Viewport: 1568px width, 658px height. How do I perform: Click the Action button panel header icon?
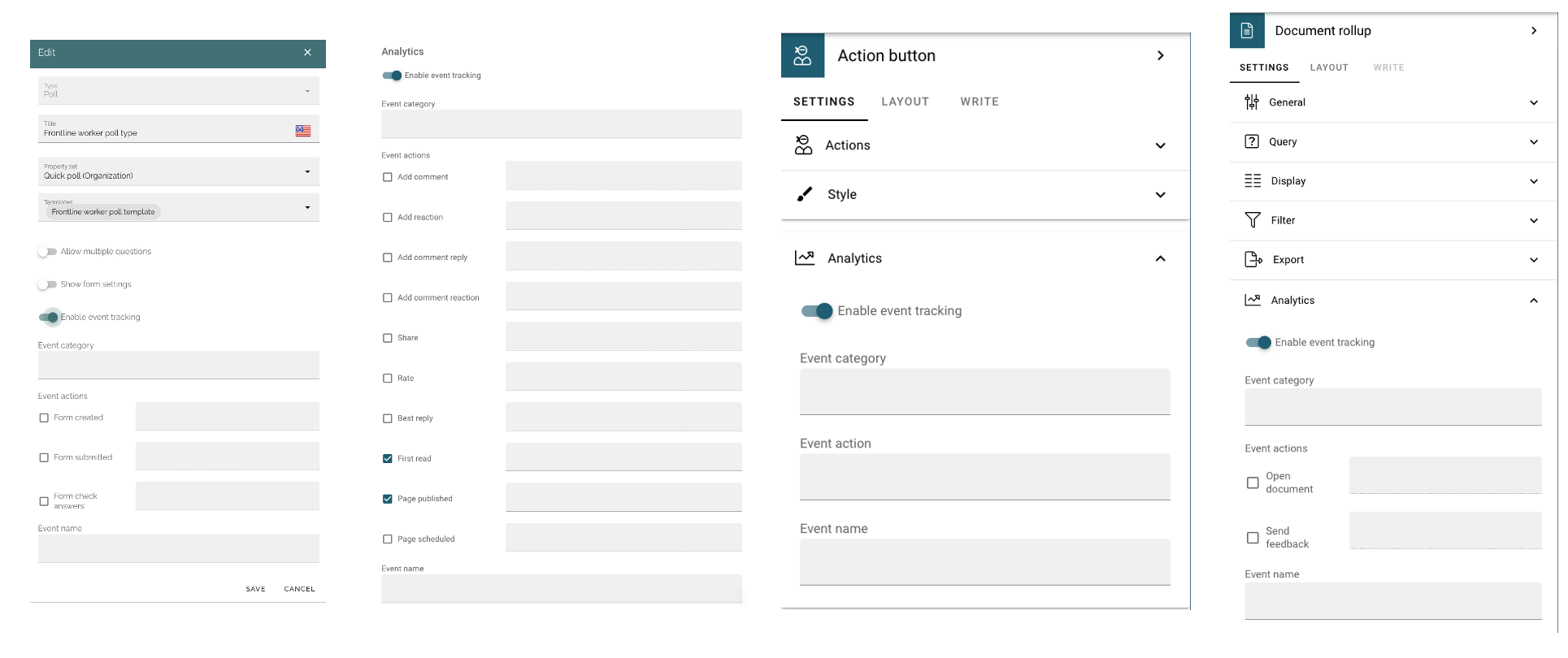click(802, 55)
